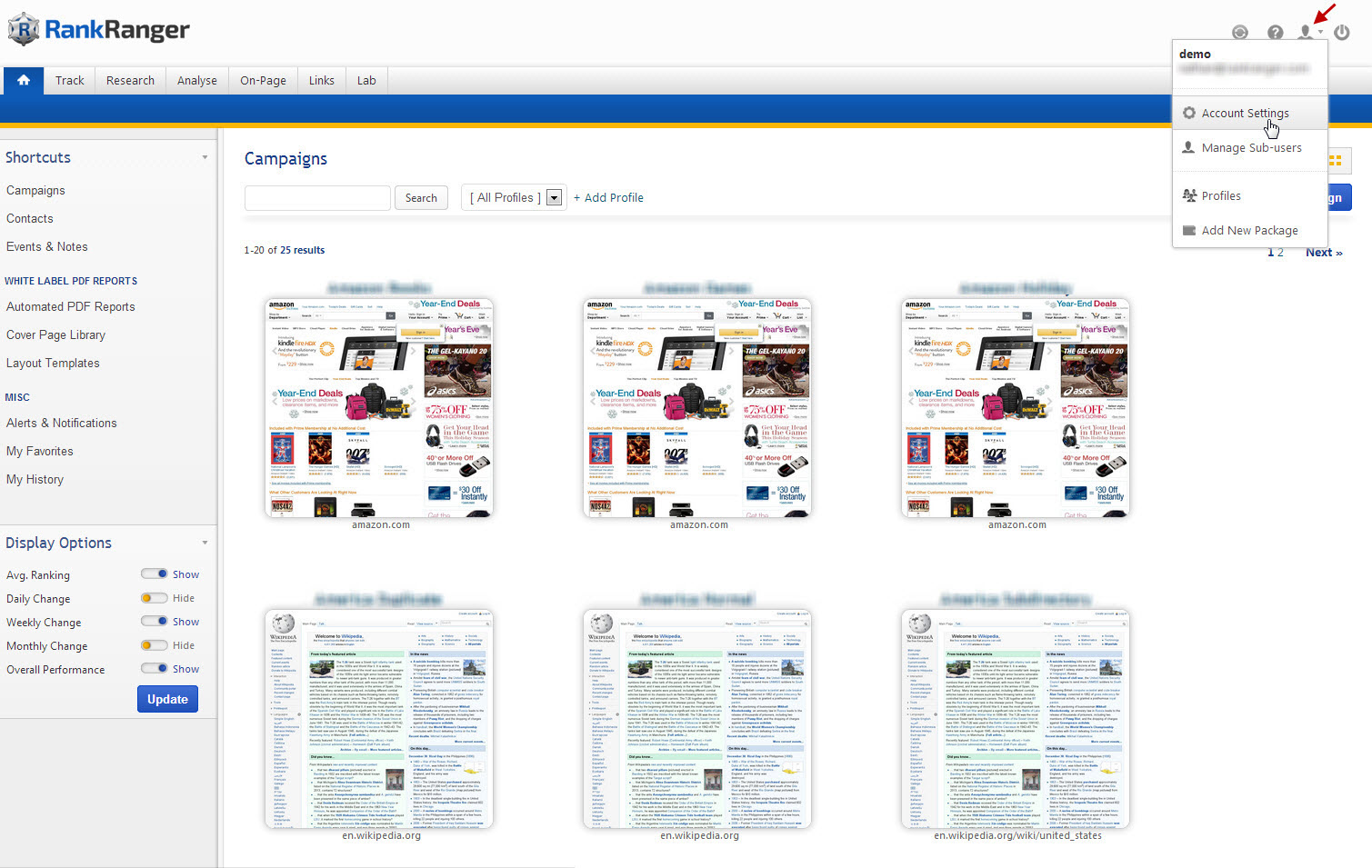This screenshot has height=868, width=1372.
Task: Collapse the Shortcuts panel arrow
Action: pyautogui.click(x=205, y=157)
